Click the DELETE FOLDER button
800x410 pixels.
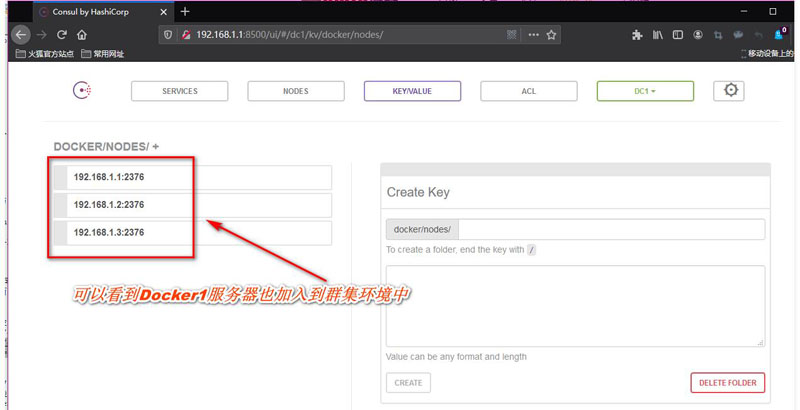pyautogui.click(x=728, y=383)
